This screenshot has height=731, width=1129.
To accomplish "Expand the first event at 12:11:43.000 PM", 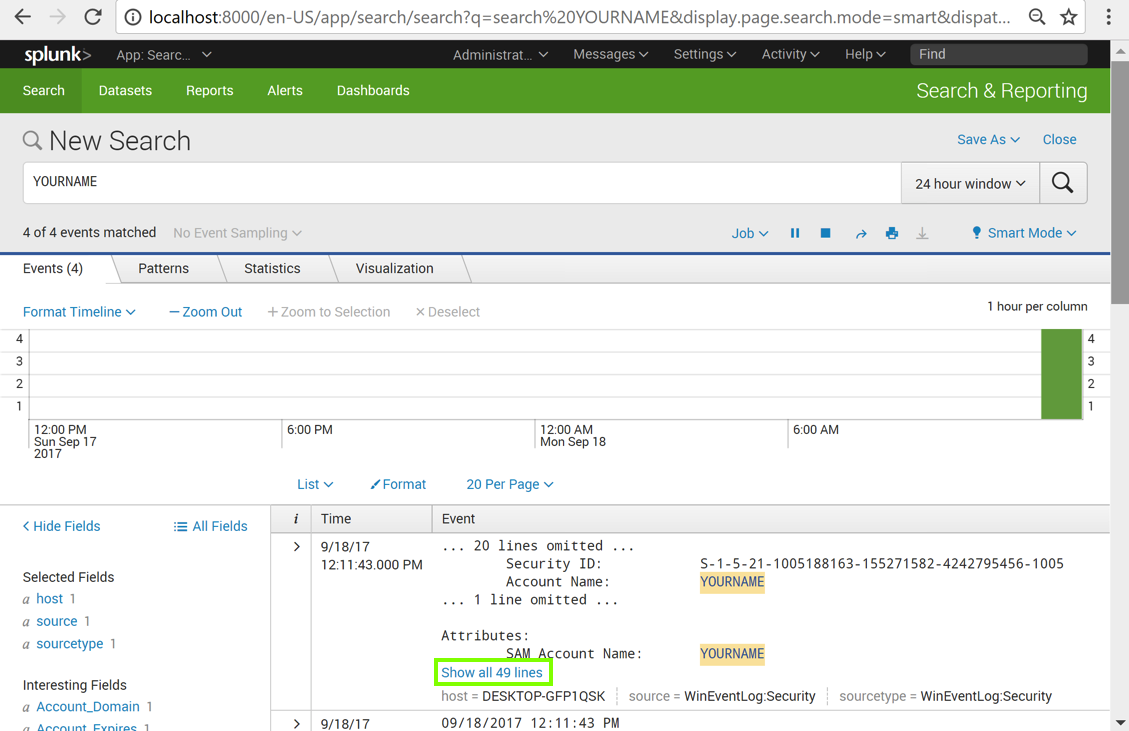I will coord(296,547).
